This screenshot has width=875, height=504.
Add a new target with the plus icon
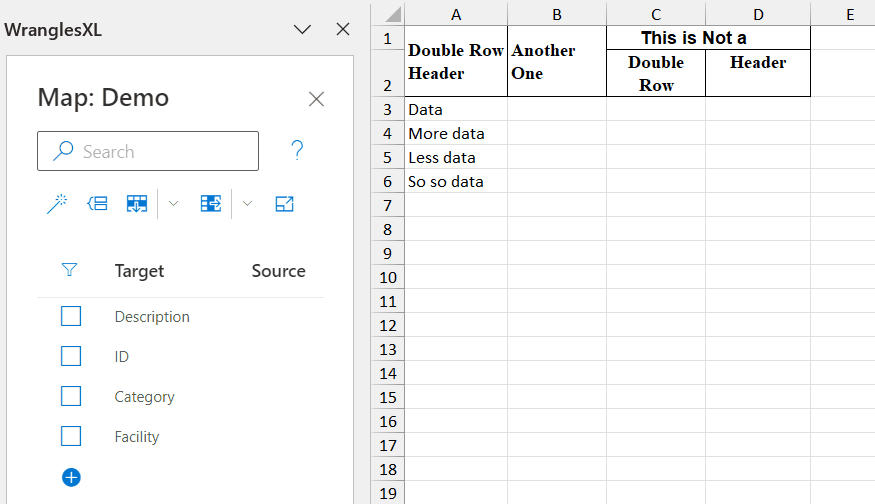coord(71,477)
